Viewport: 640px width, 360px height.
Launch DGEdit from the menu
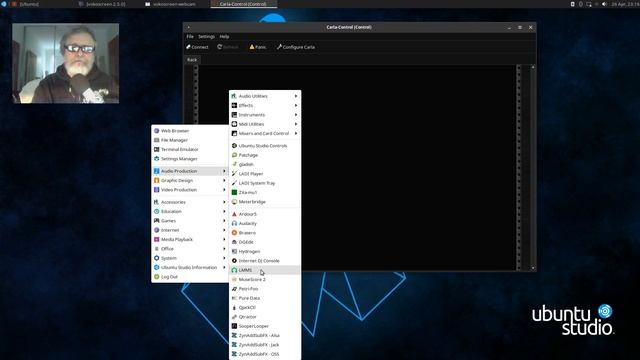click(x=265, y=242)
